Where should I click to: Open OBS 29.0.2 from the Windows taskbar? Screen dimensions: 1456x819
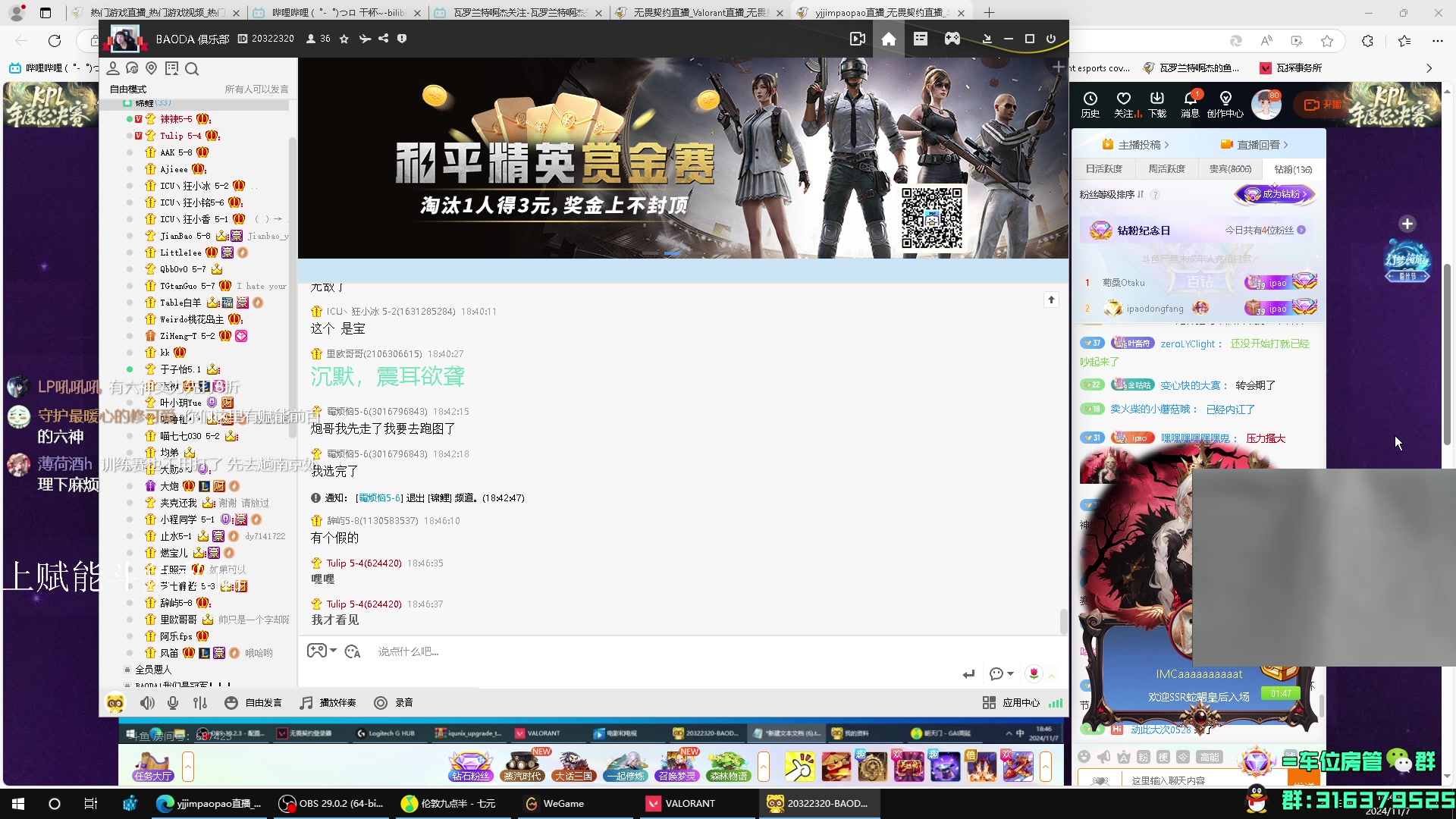[x=331, y=804]
